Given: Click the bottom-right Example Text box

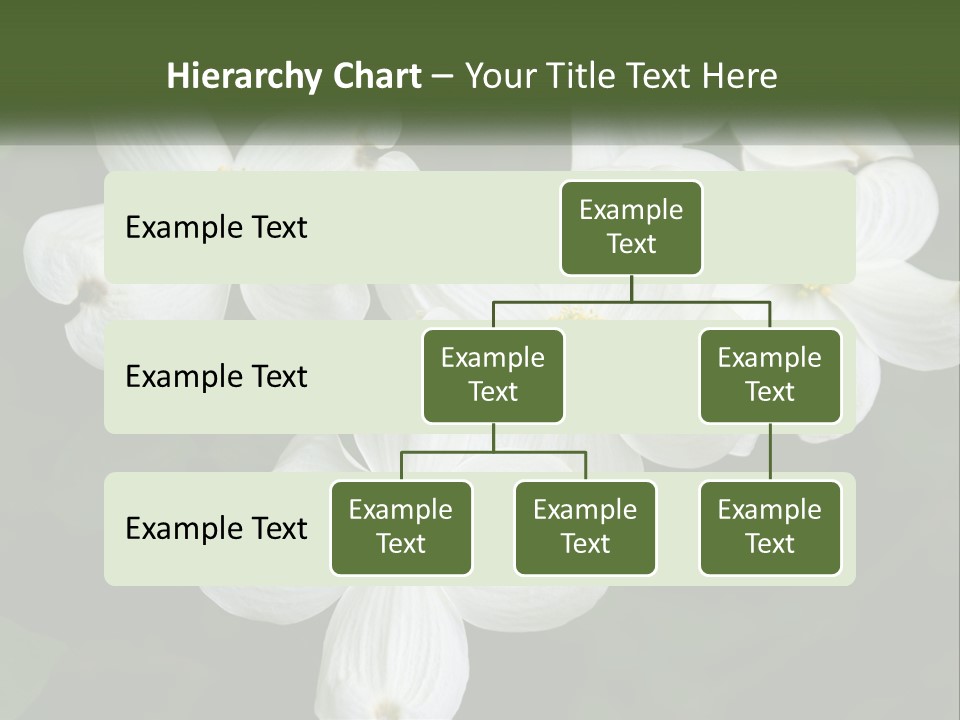Looking at the screenshot, I should (x=770, y=527).
